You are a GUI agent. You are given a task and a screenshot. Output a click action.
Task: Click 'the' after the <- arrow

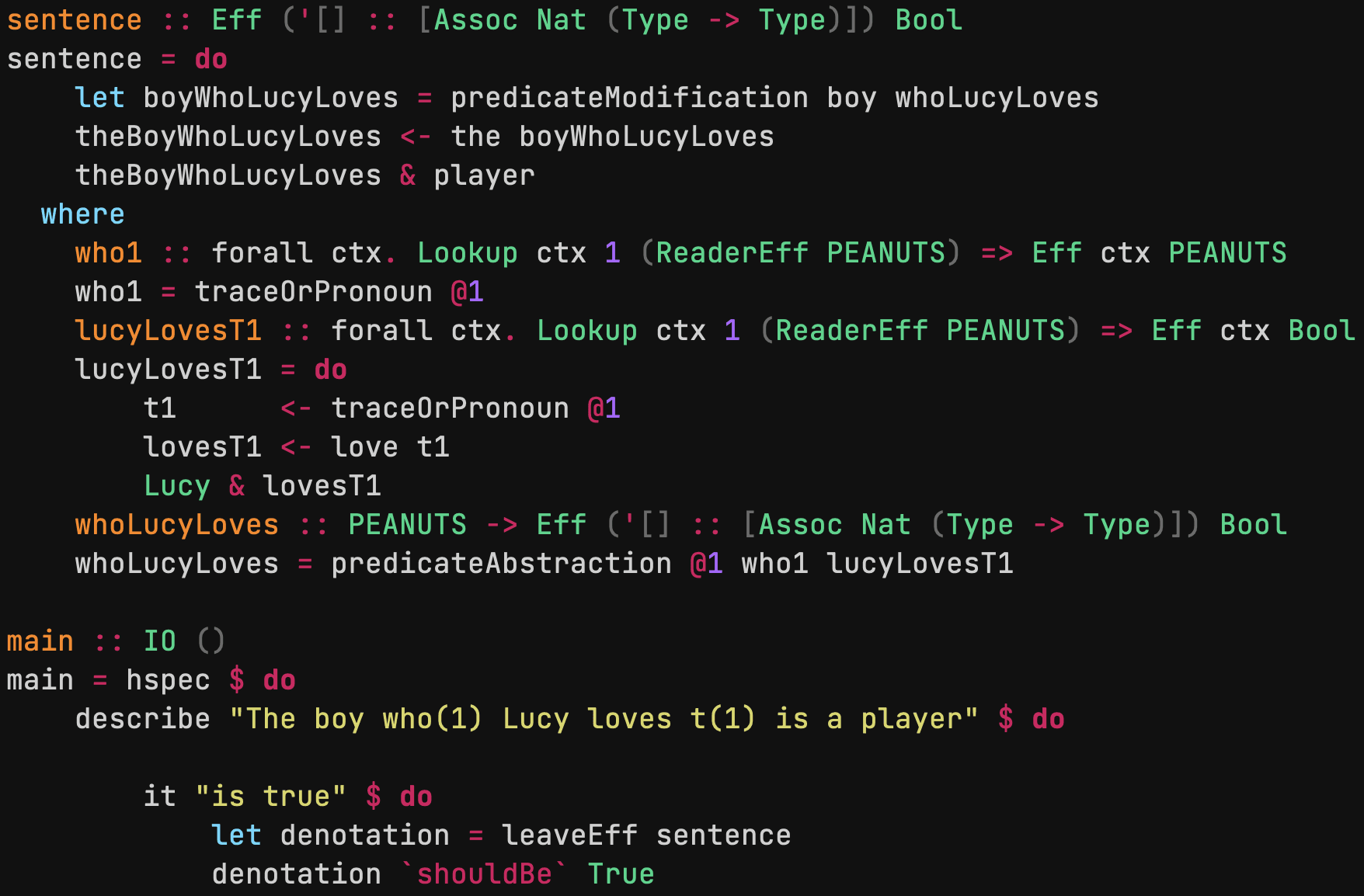475,136
